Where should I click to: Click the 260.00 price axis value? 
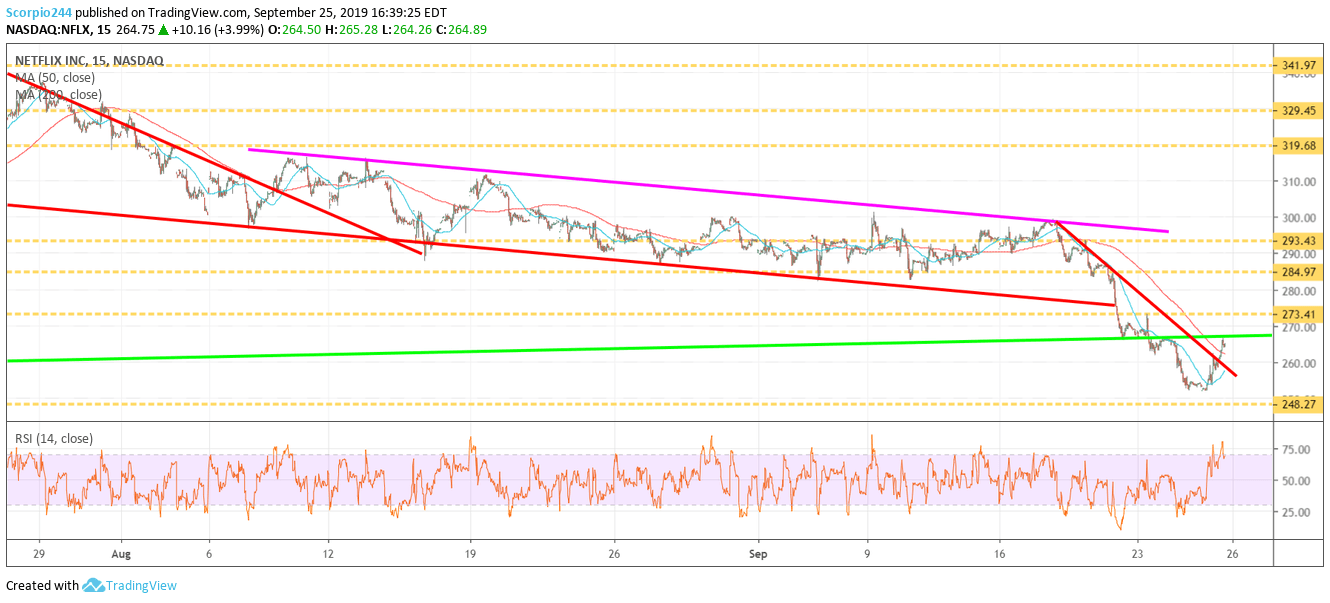tap(1297, 363)
